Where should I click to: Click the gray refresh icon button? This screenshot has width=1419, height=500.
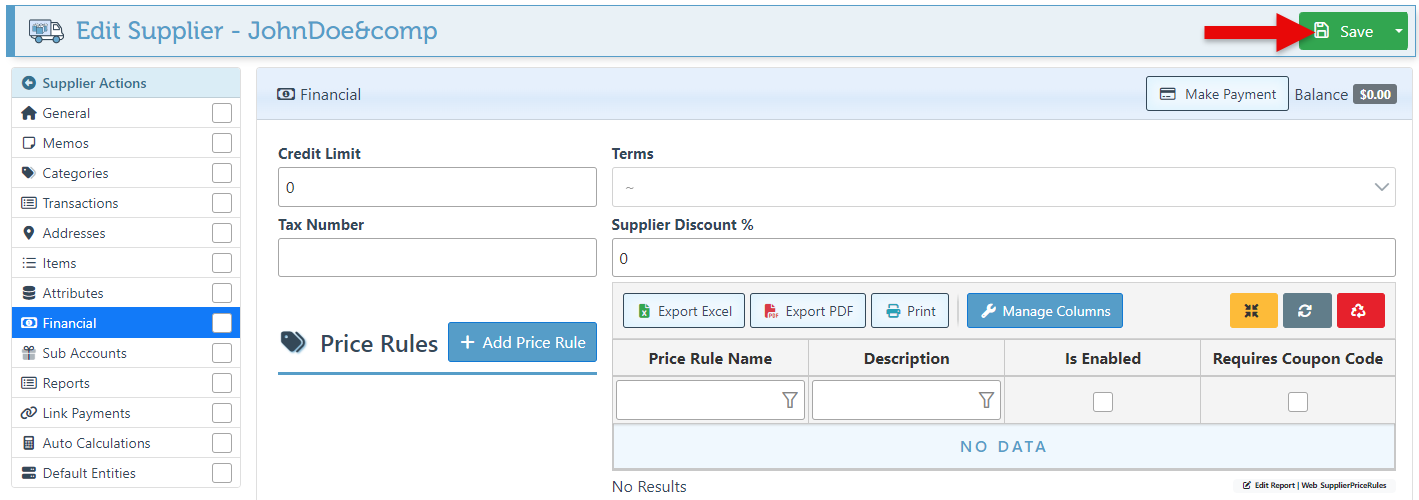coord(1305,310)
